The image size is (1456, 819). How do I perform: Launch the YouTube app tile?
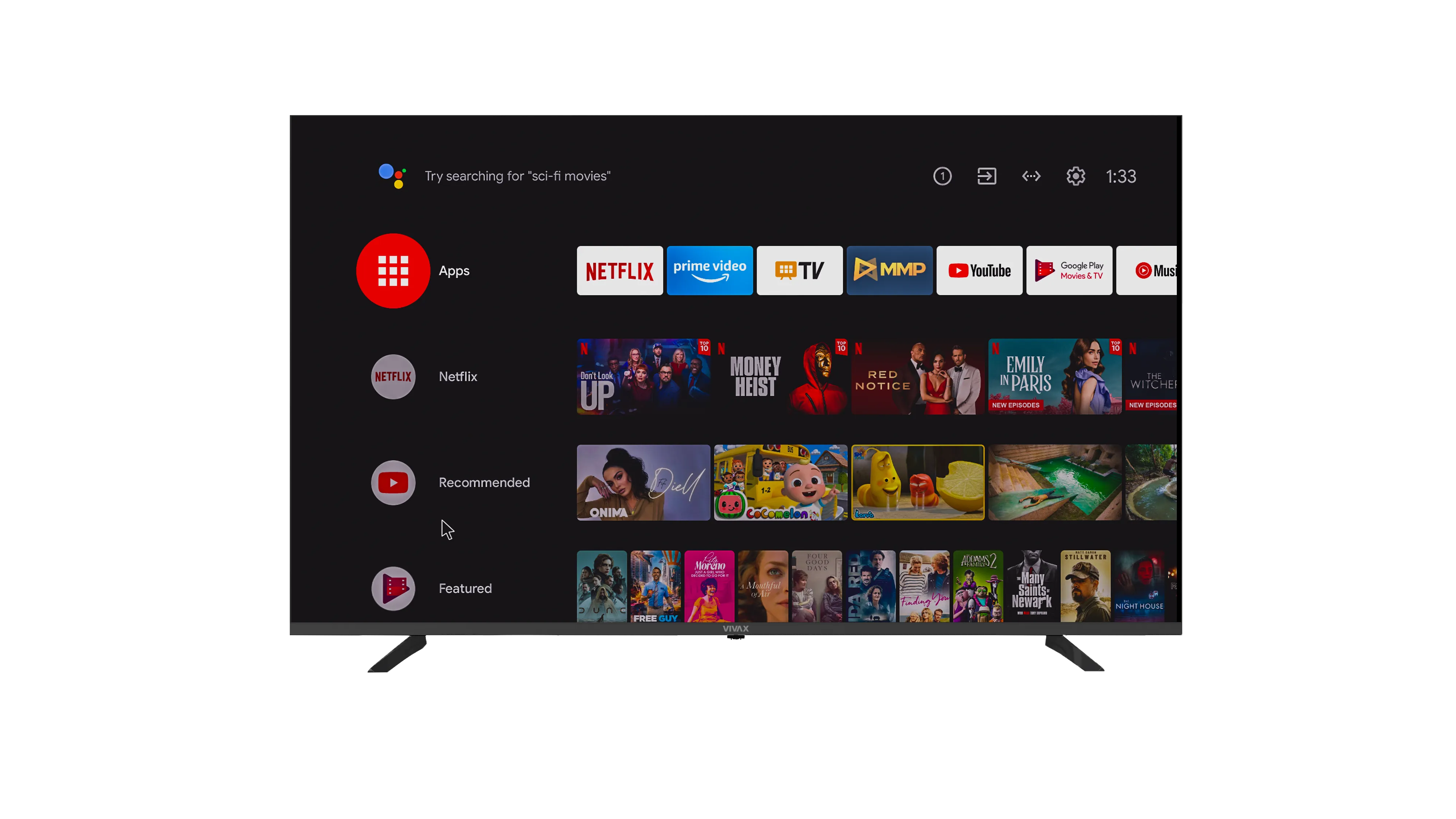(x=979, y=271)
